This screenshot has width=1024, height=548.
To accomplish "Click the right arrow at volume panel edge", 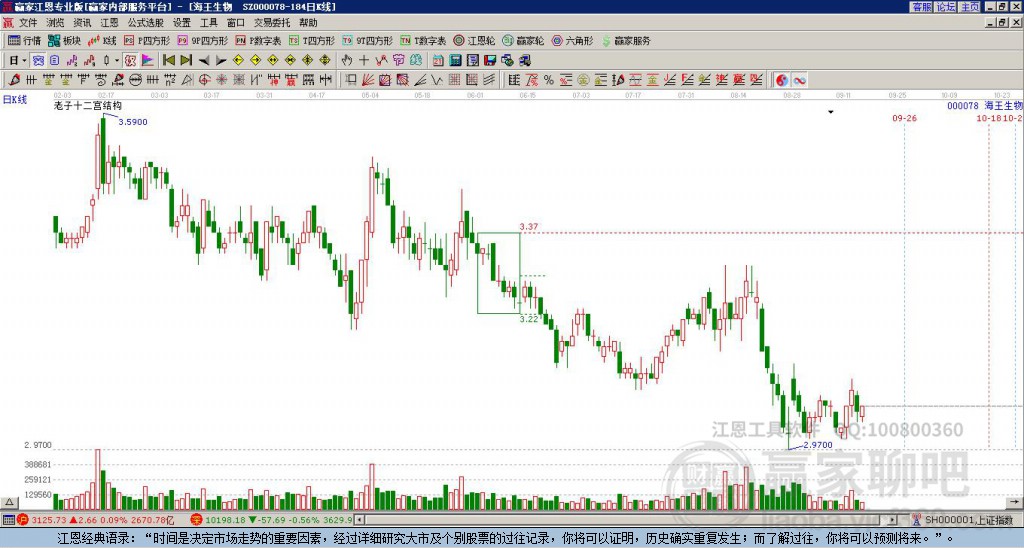I will pos(1015,502).
